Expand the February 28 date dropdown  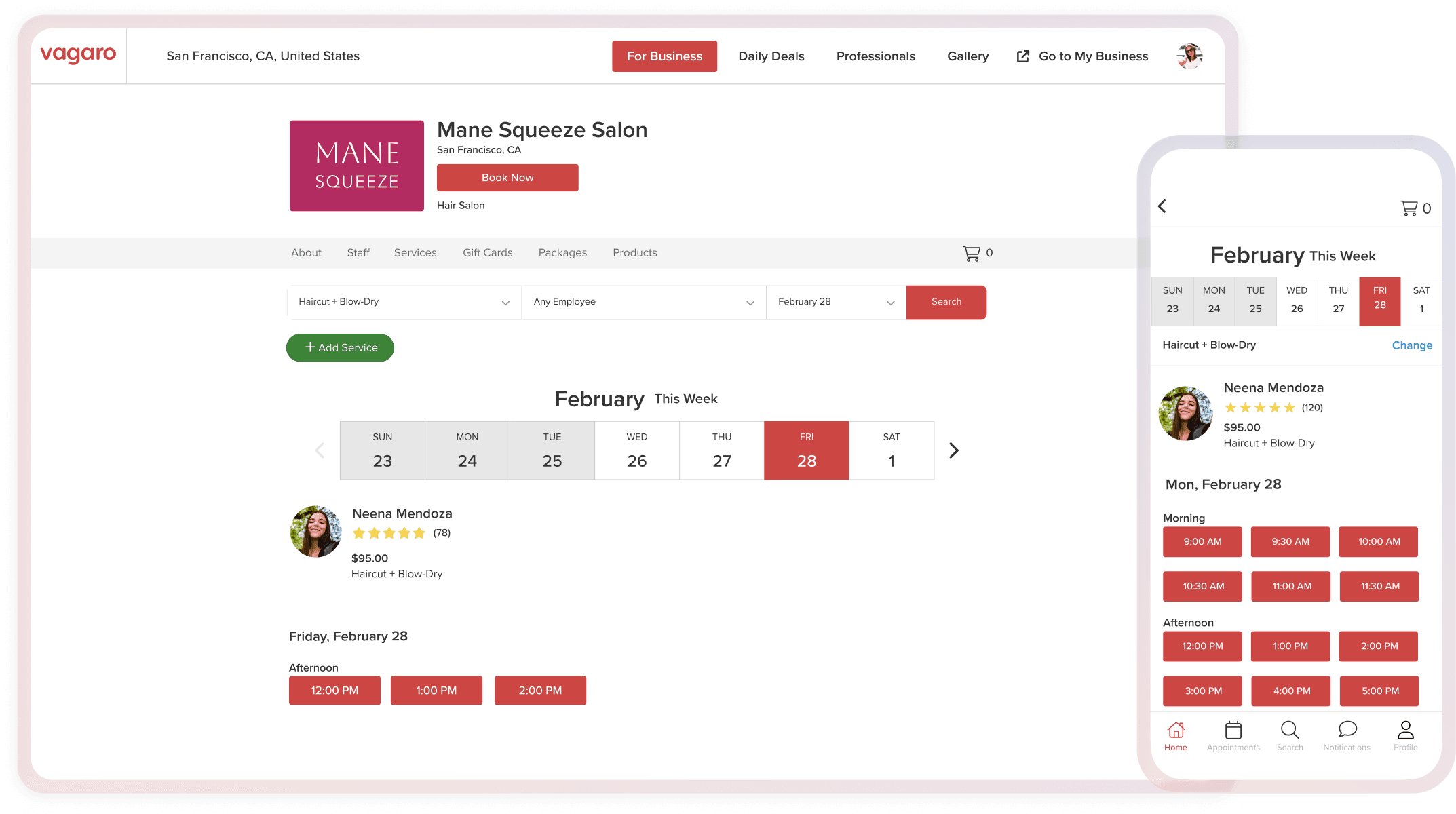pos(836,302)
